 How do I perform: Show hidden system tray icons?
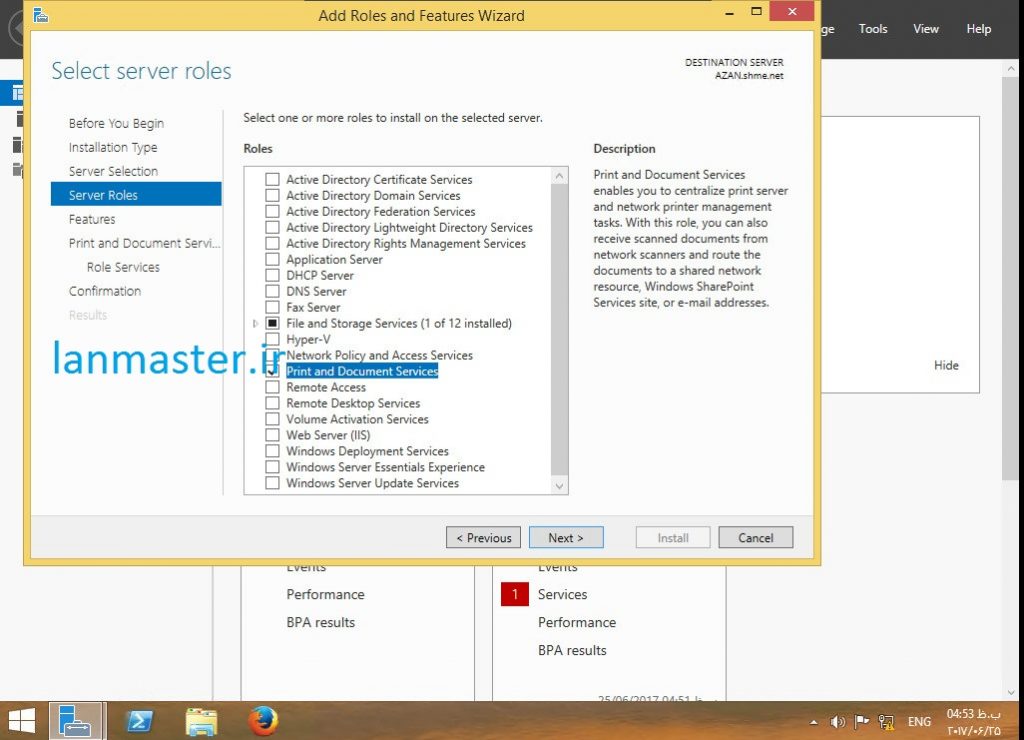(813, 722)
